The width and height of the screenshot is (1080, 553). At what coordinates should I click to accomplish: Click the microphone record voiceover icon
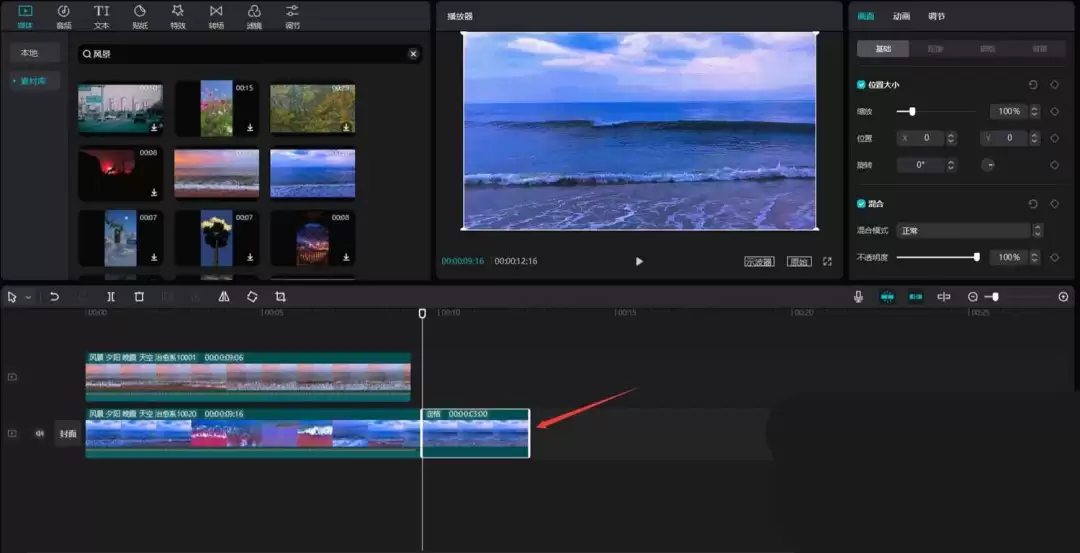[x=858, y=297]
